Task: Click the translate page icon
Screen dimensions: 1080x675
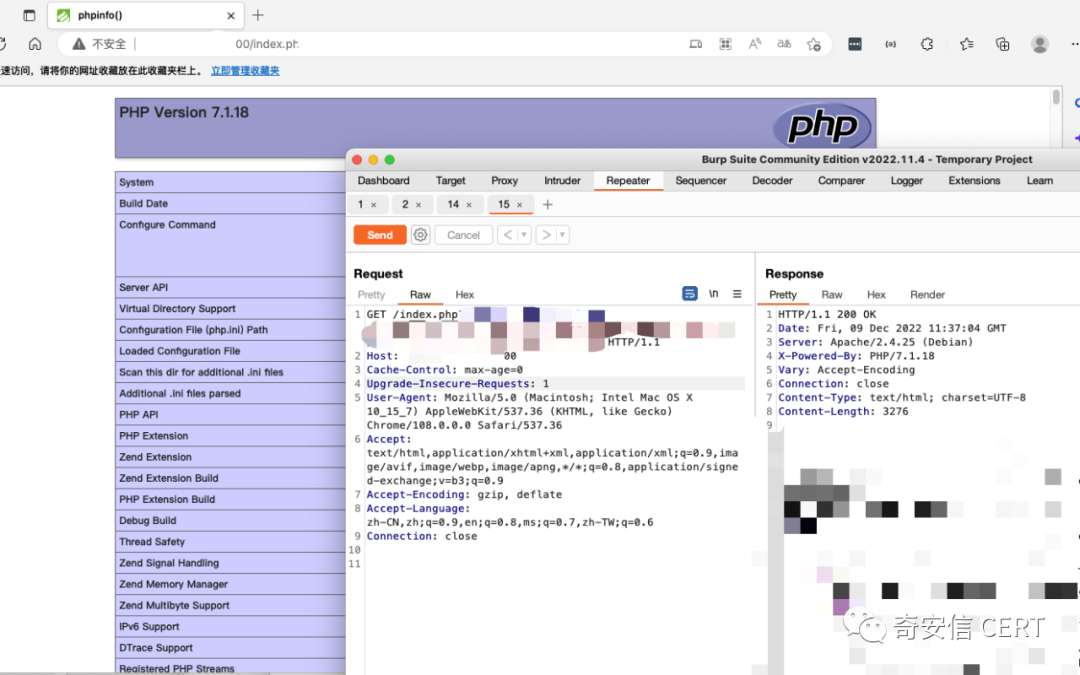Action: [784, 44]
